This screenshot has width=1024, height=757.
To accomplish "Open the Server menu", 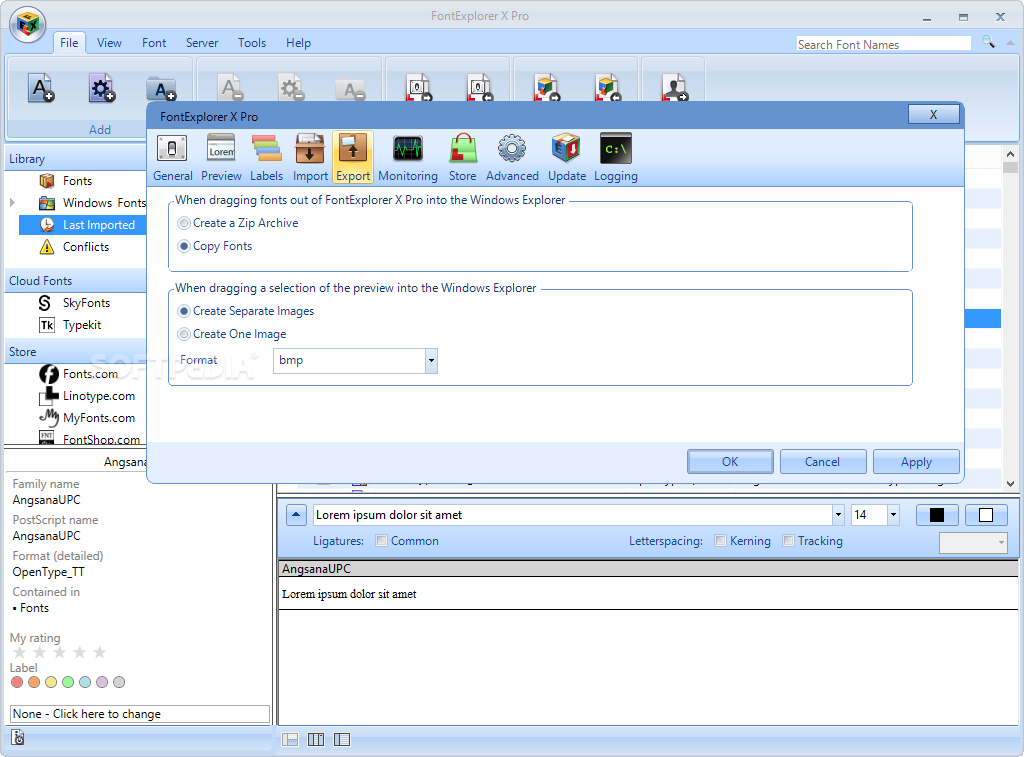I will 202,43.
